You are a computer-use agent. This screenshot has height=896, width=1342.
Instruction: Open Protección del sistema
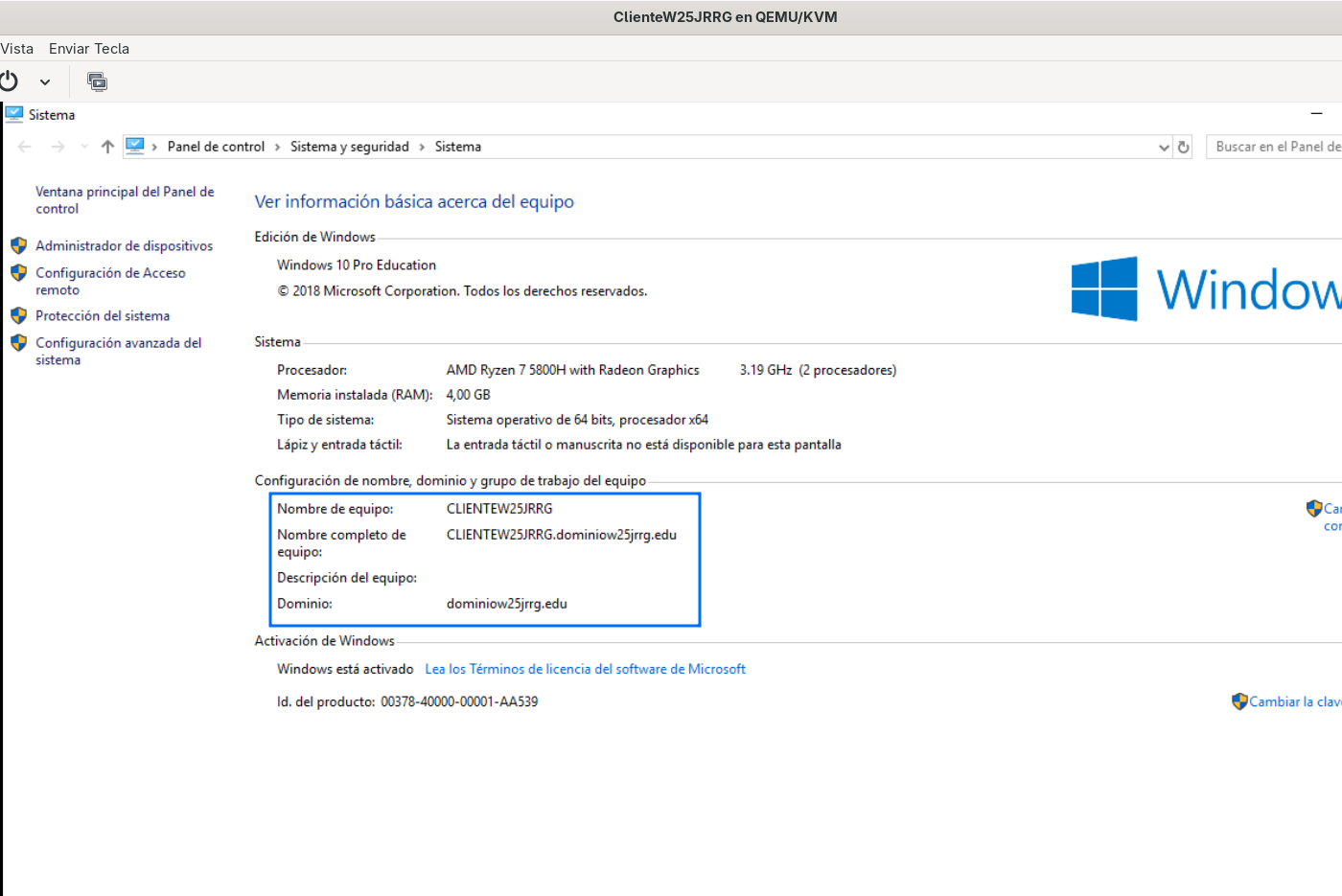tap(103, 316)
